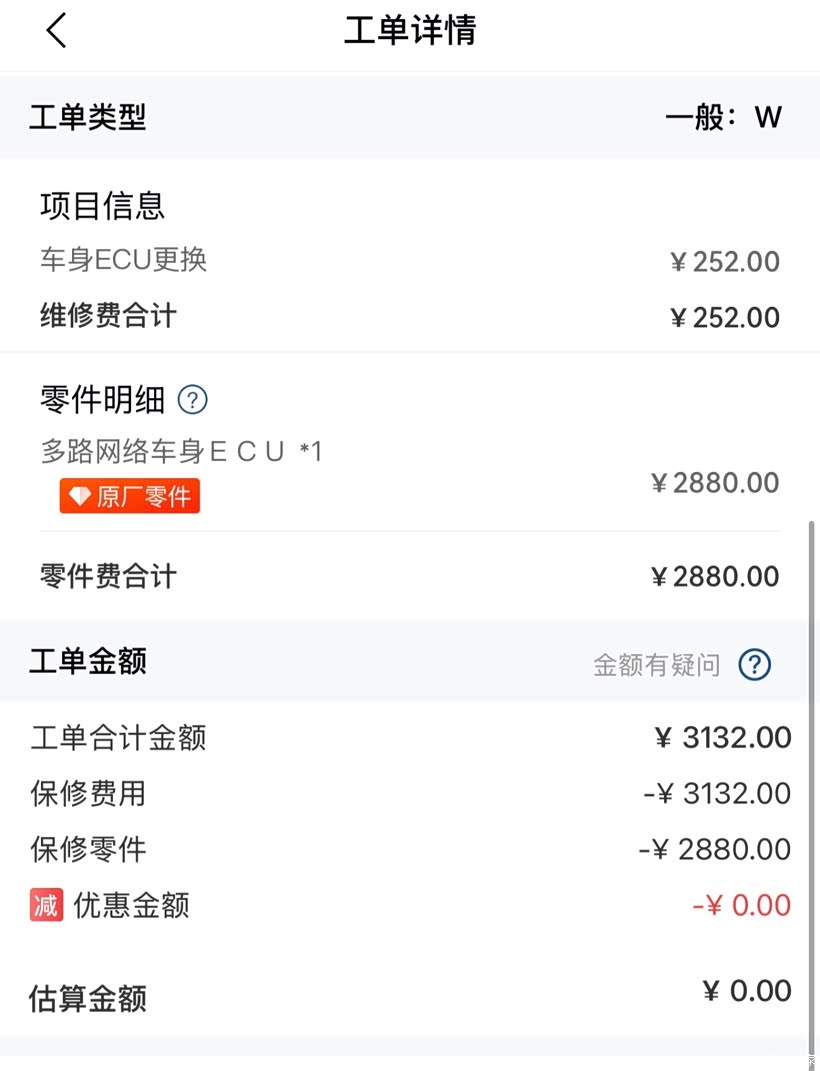Select the 工单类型 row label
Viewport: 820px width, 1071px height.
tap(88, 117)
